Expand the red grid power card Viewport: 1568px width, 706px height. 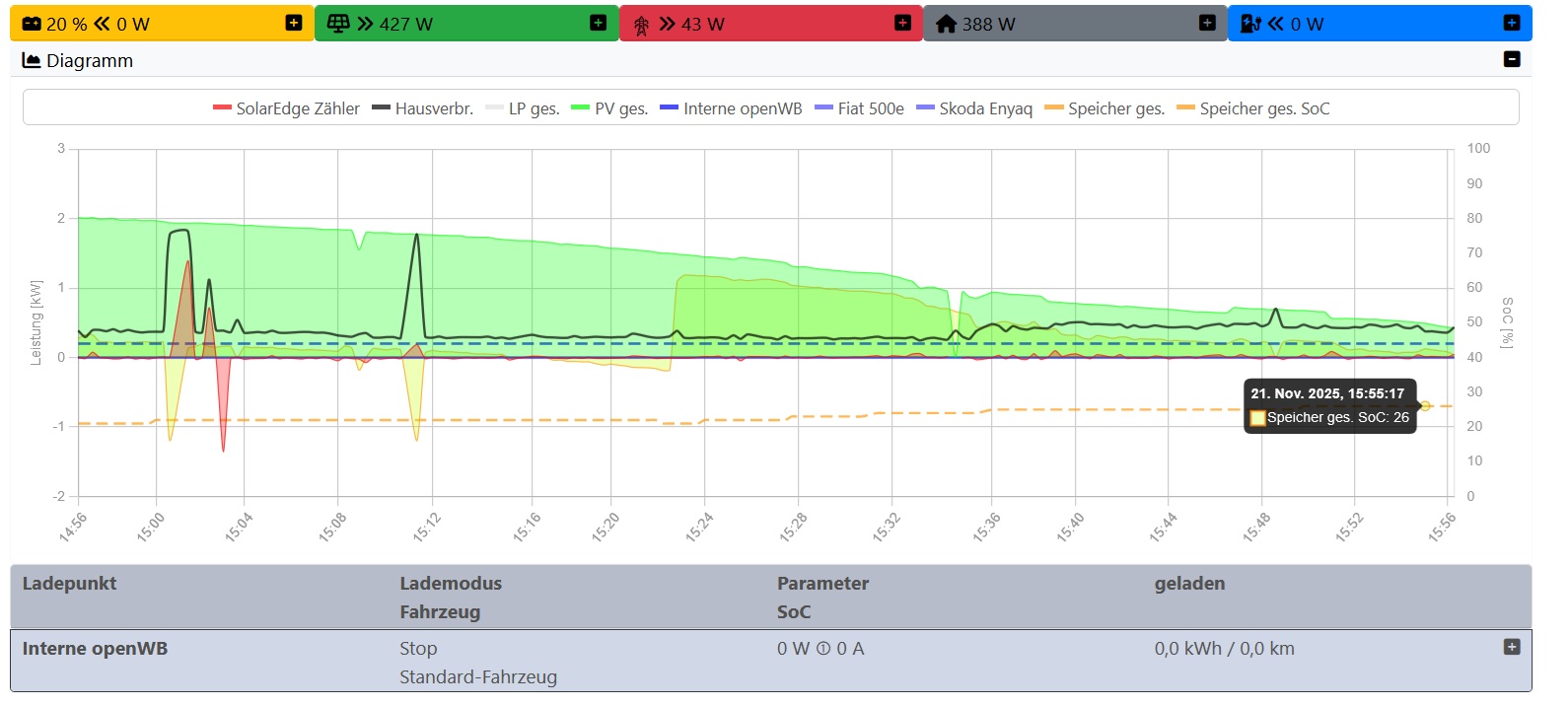902,23
